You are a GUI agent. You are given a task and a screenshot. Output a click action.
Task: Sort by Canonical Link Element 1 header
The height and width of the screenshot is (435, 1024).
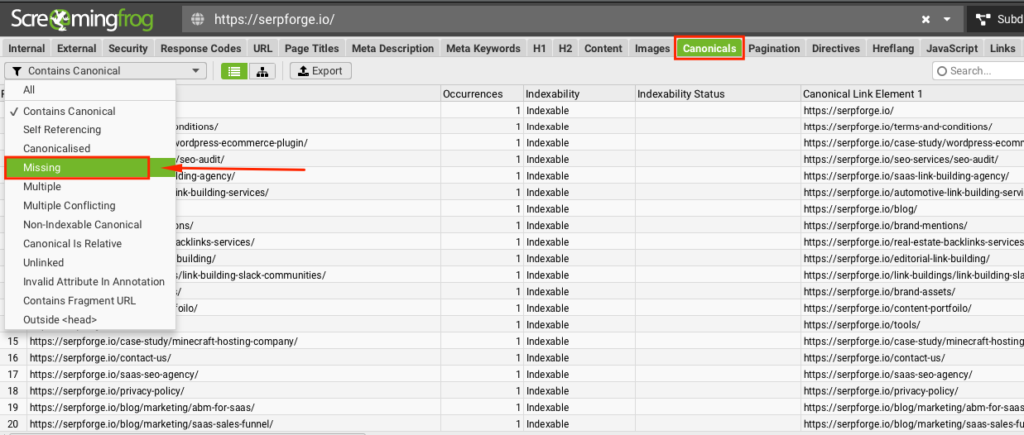912,94
